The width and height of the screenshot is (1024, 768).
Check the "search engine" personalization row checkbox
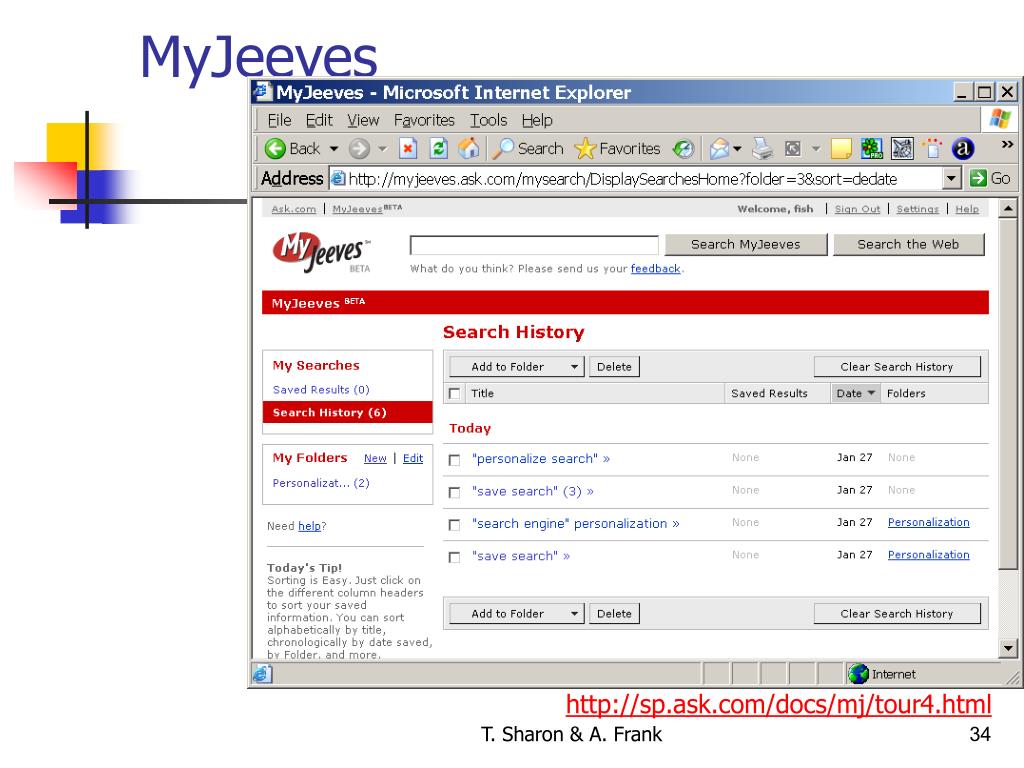[455, 524]
